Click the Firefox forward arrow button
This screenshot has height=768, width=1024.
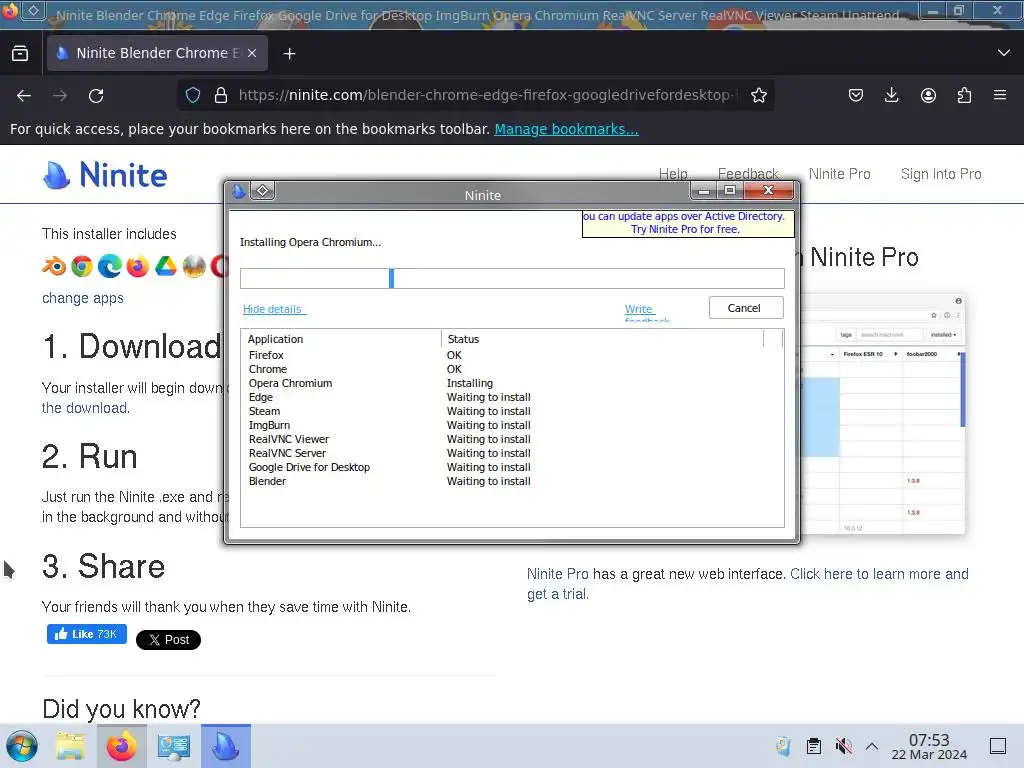(60, 96)
